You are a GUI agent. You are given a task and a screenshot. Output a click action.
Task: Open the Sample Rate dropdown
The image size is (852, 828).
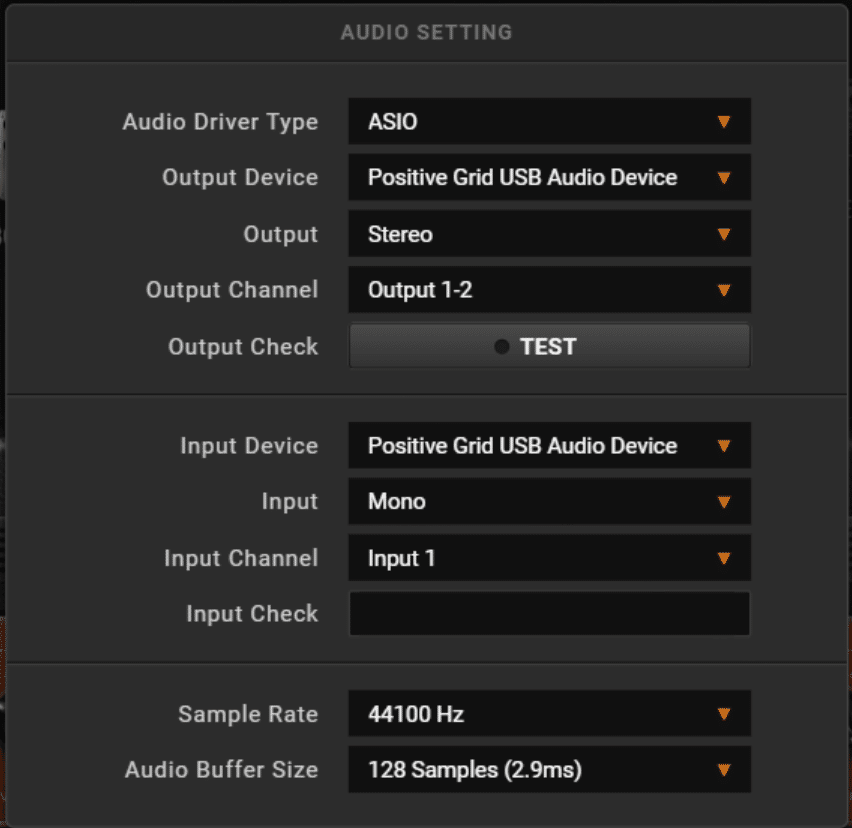coord(549,714)
